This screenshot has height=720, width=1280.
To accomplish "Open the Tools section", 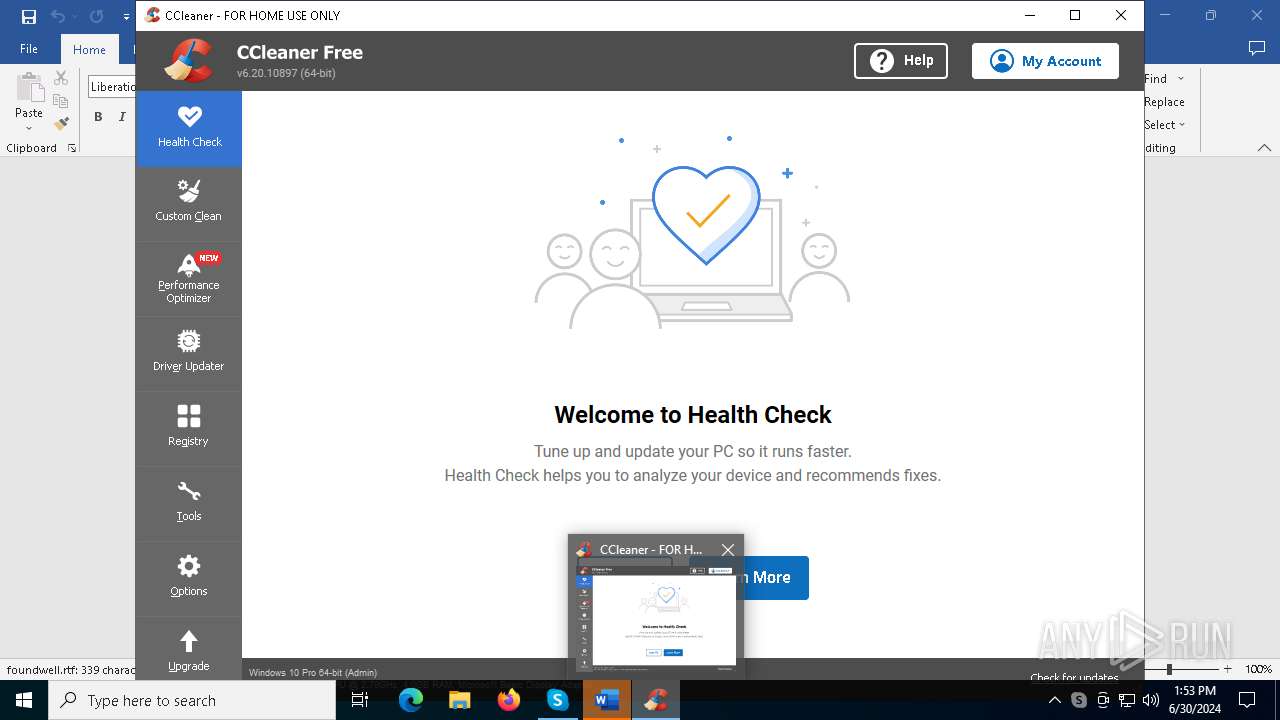I will point(189,503).
